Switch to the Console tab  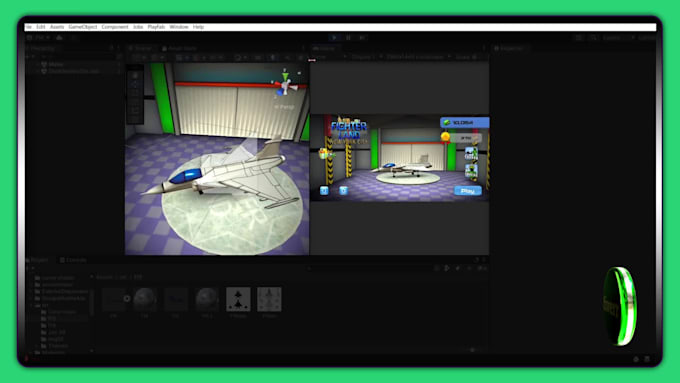[x=73, y=260]
